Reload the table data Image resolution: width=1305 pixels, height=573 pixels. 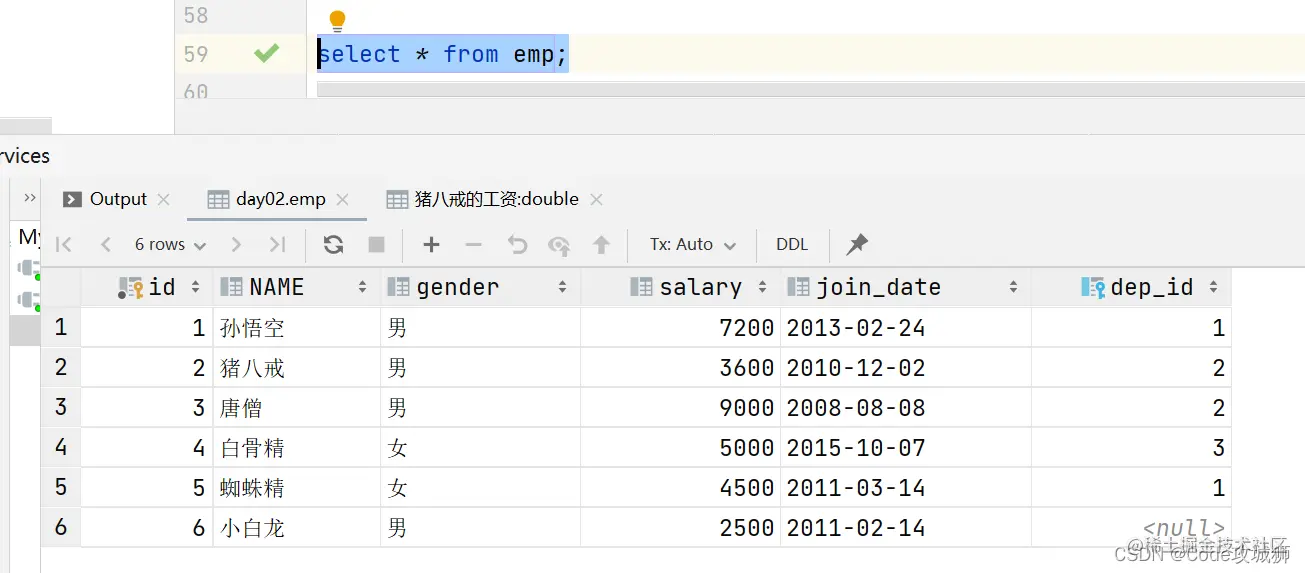(x=334, y=245)
